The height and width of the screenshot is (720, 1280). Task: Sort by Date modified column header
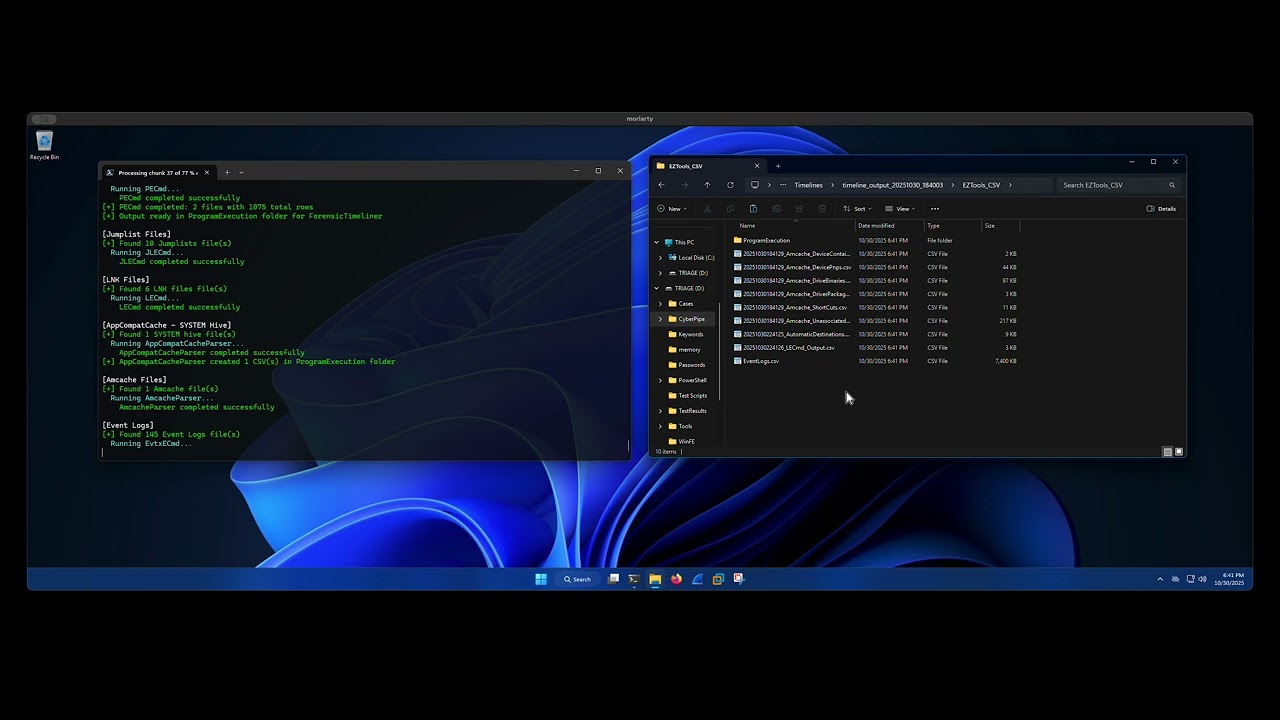[876, 226]
